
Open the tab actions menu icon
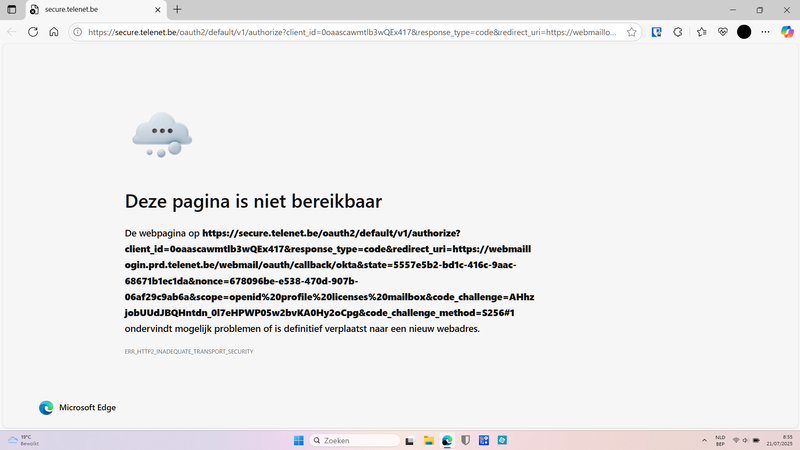tap(12, 10)
